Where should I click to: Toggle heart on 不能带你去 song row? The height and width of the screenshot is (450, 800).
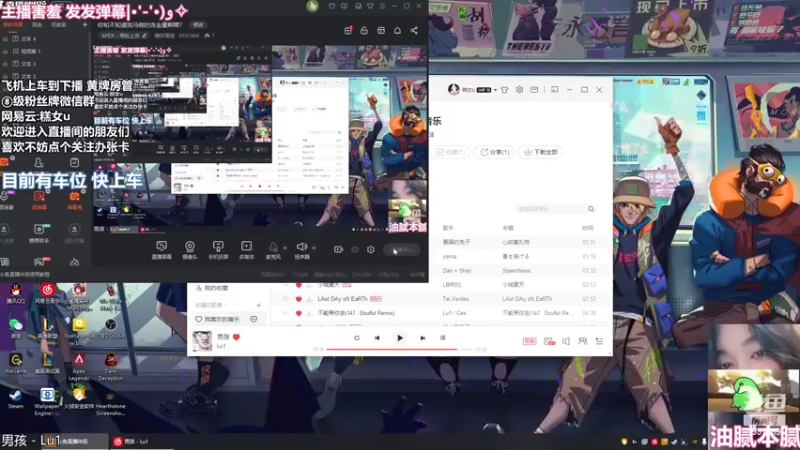[298, 313]
